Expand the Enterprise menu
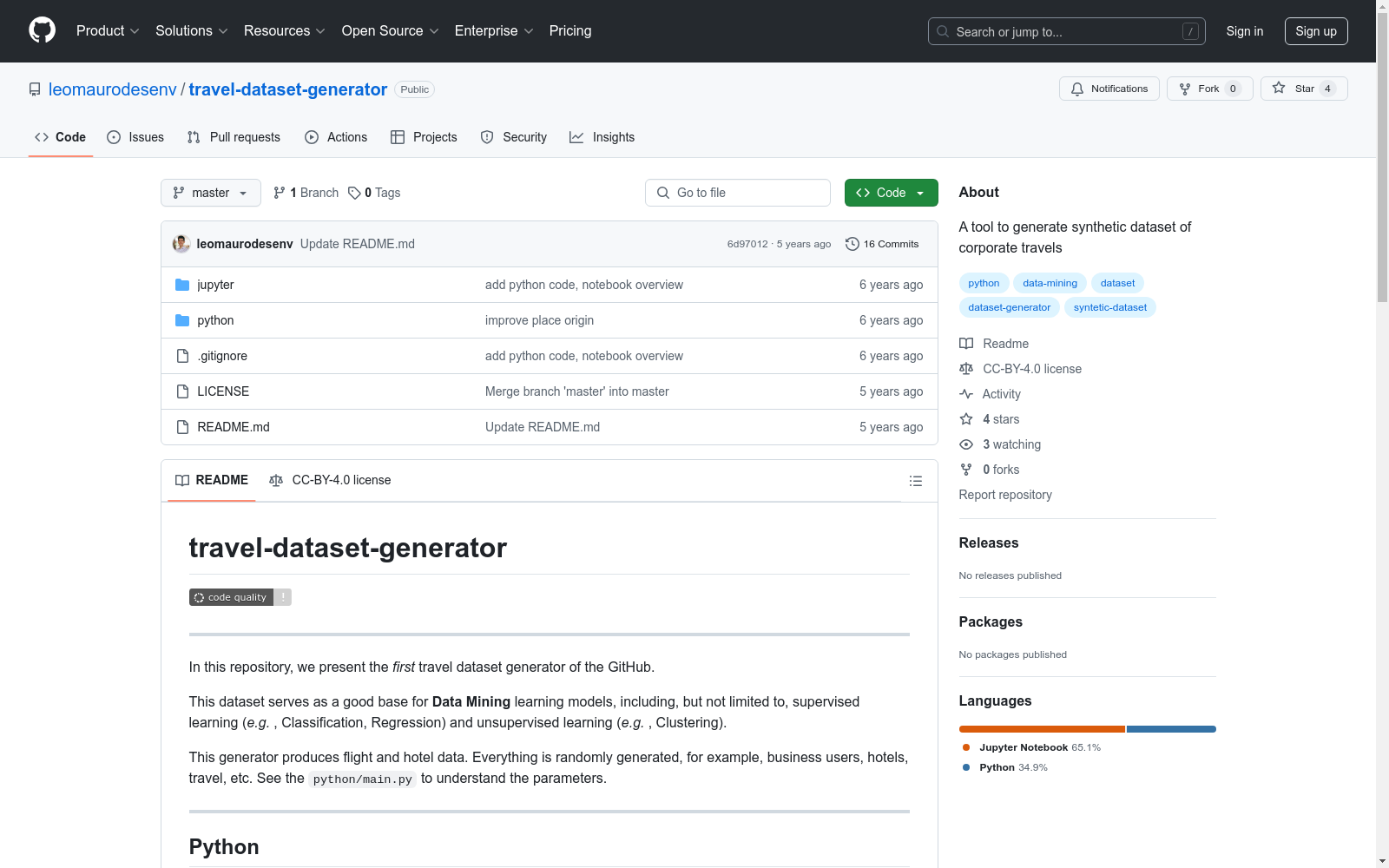This screenshot has height=868, width=1389. pos(494,30)
